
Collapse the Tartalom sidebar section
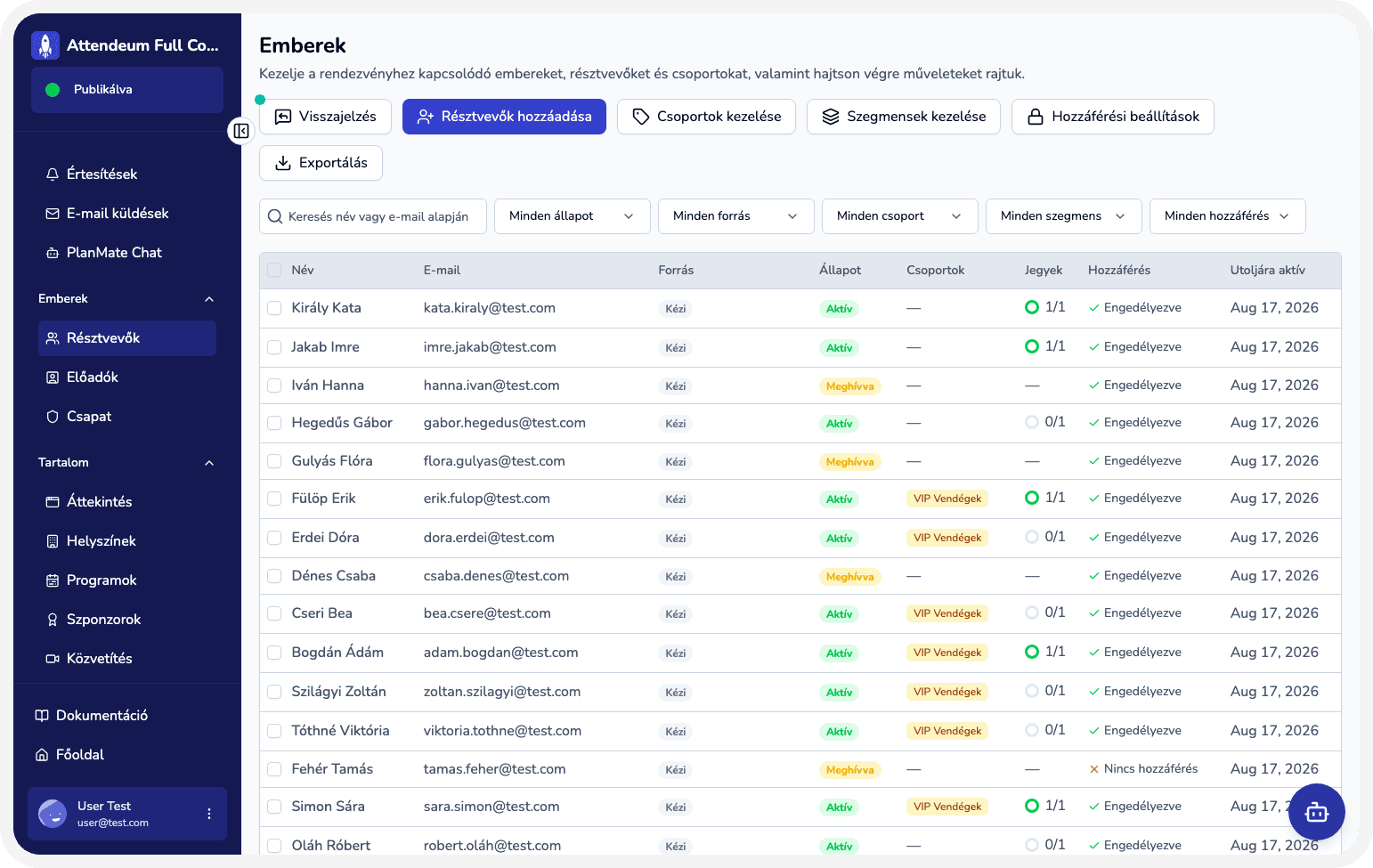click(127, 463)
